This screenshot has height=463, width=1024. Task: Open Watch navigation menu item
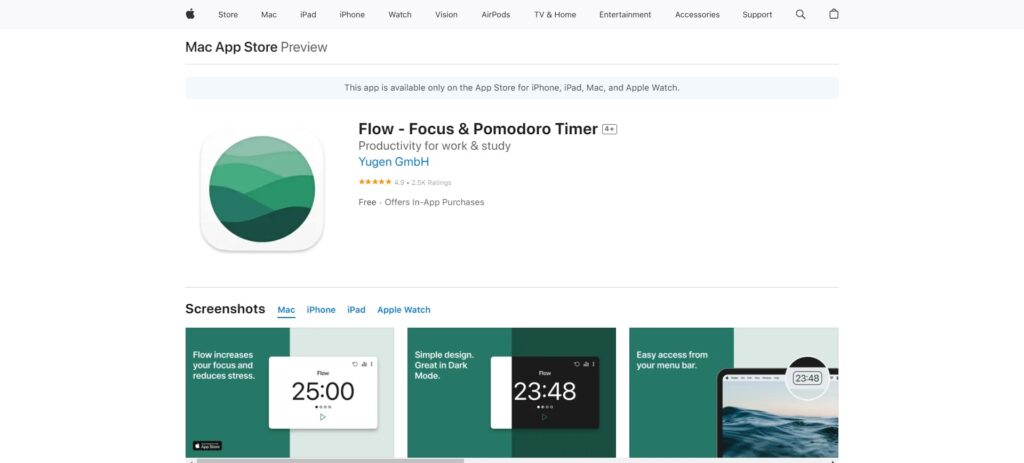tap(400, 14)
